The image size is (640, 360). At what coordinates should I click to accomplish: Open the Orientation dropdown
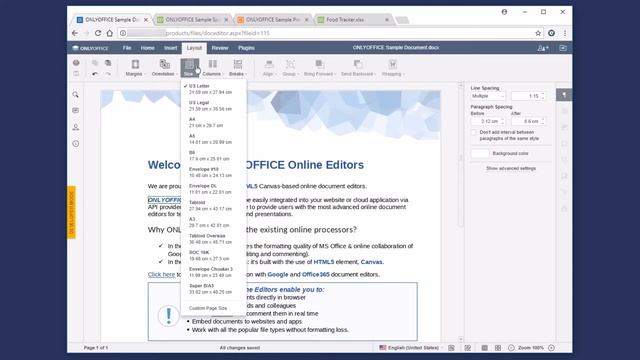click(164, 68)
